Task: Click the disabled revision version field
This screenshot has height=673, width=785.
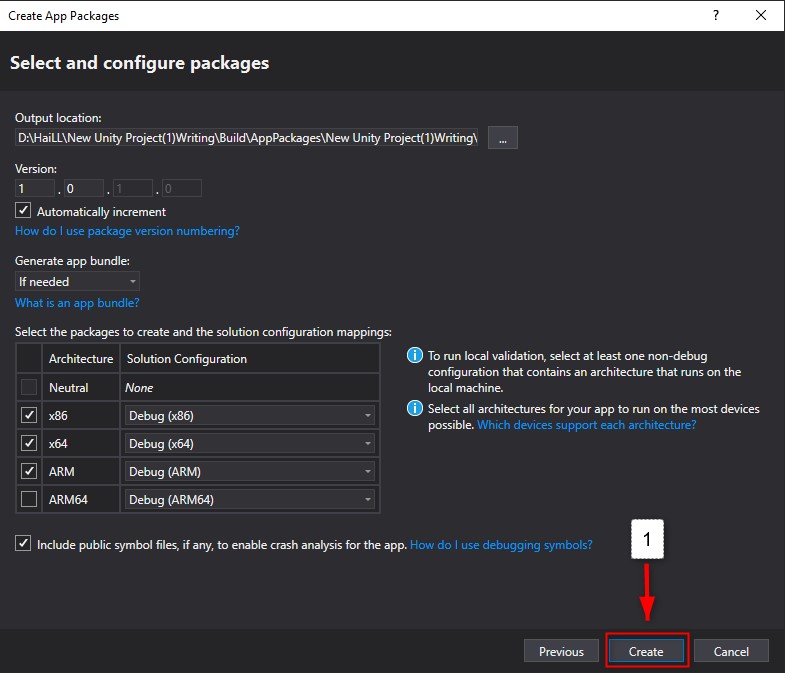Action: 182,188
